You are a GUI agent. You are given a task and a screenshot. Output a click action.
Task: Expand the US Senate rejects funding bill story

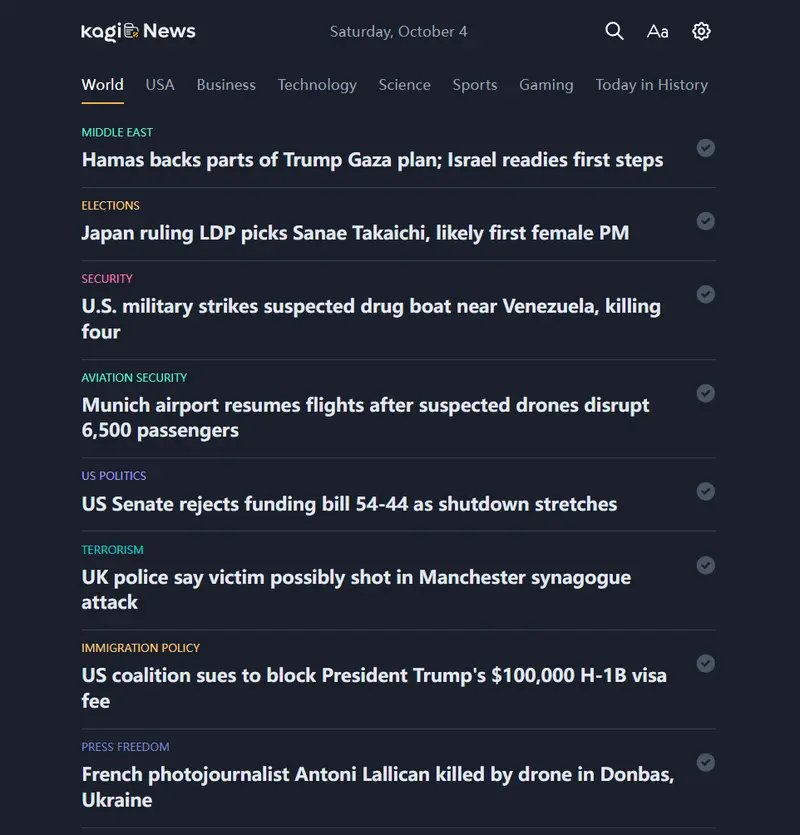349,504
